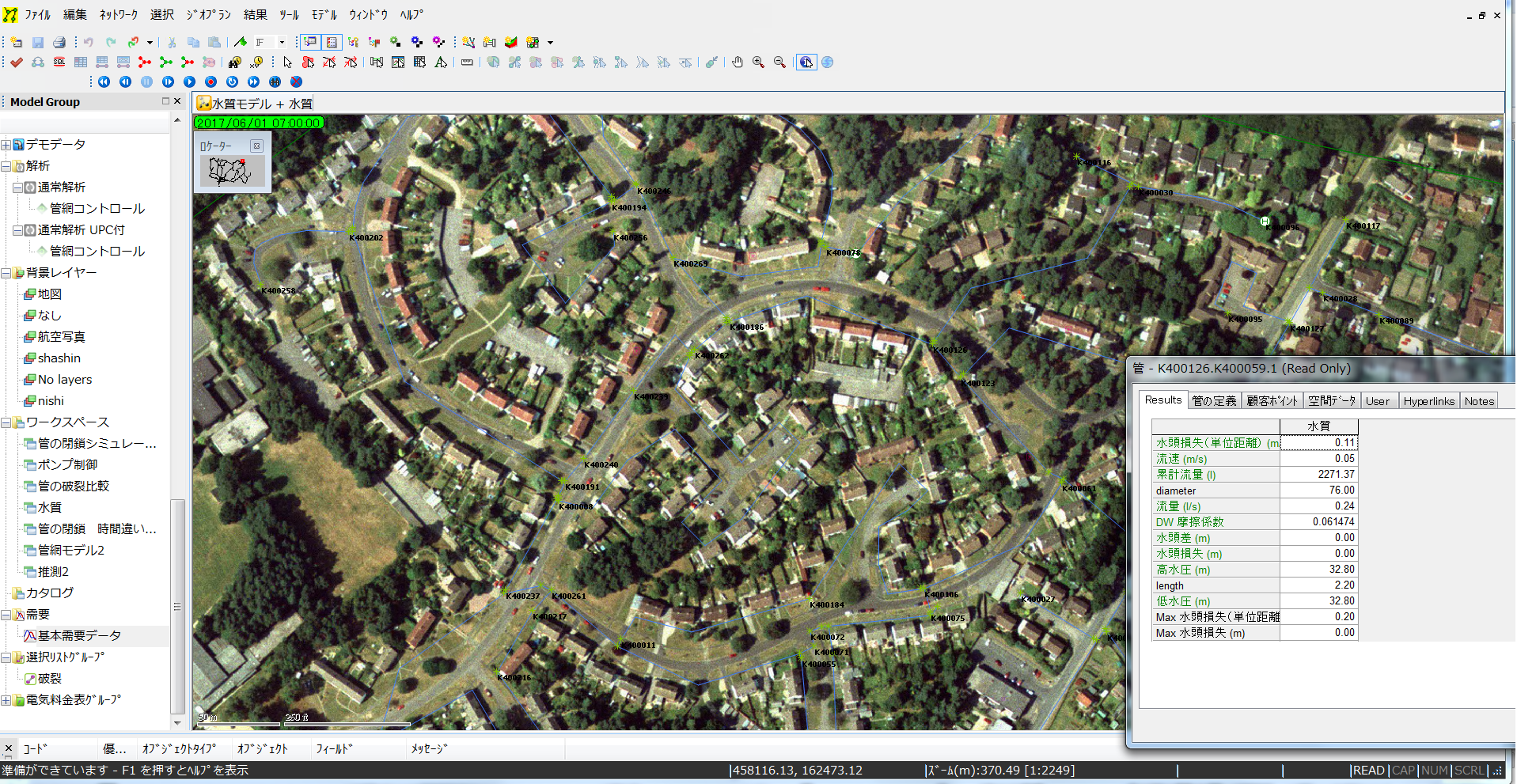Select the ruler measure tool
Image resolution: width=1517 pixels, height=784 pixels.
(467, 62)
